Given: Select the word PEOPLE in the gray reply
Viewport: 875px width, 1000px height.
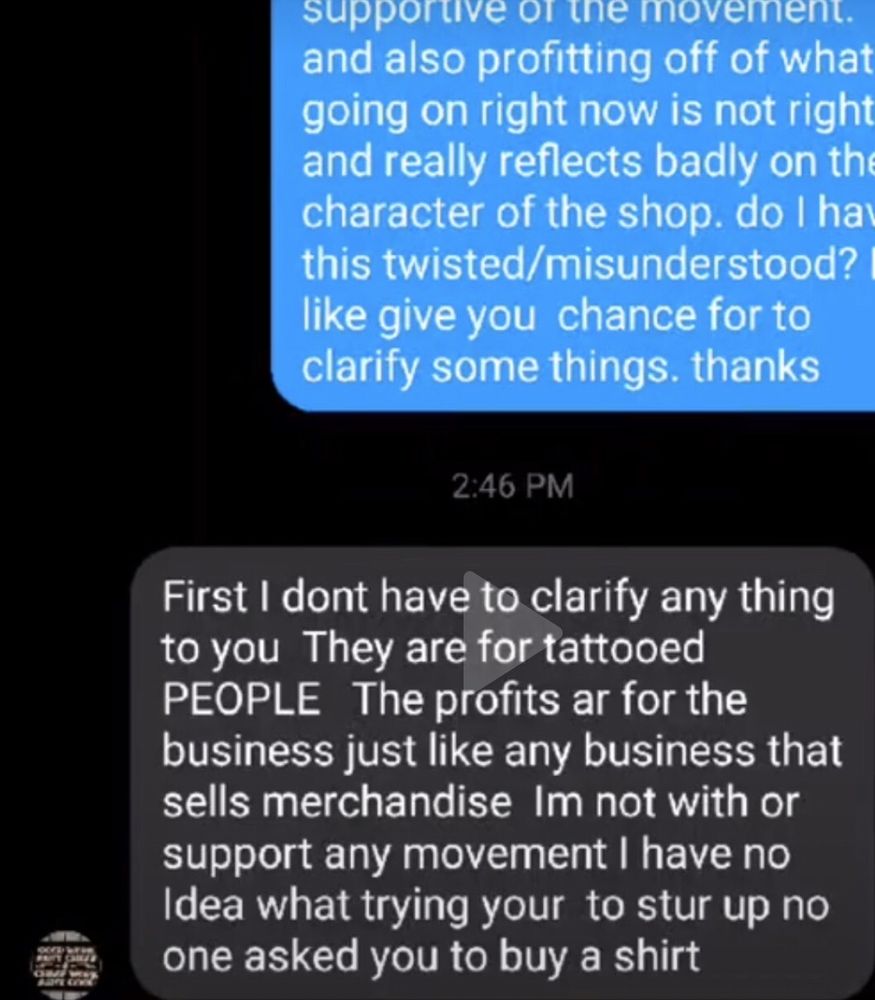Looking at the screenshot, I should pos(241,699).
